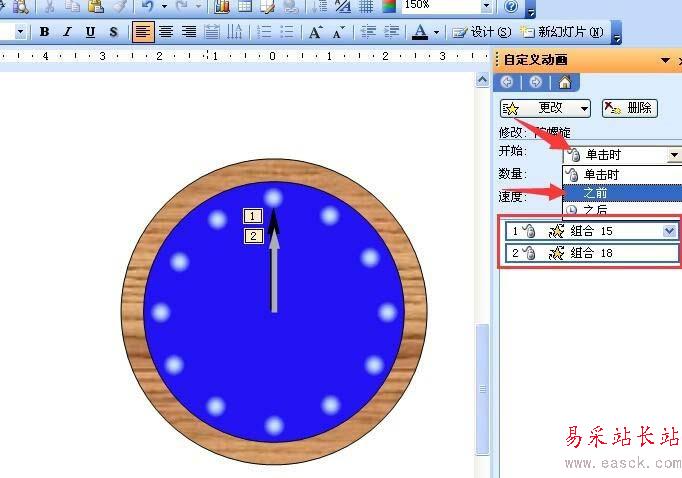The height and width of the screenshot is (478, 682).
Task: Click the Change Text Direction icon
Action: (x=234, y=32)
